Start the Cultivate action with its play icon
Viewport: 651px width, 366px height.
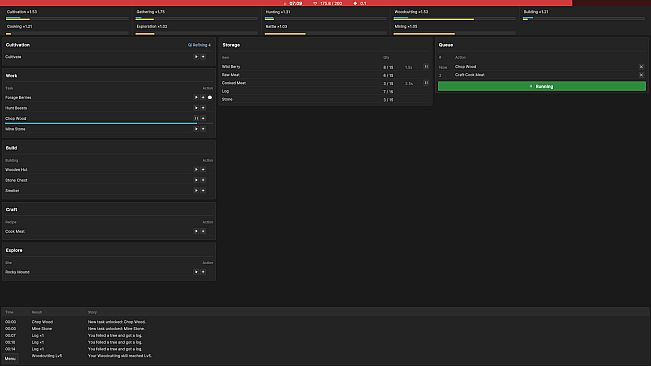click(196, 57)
